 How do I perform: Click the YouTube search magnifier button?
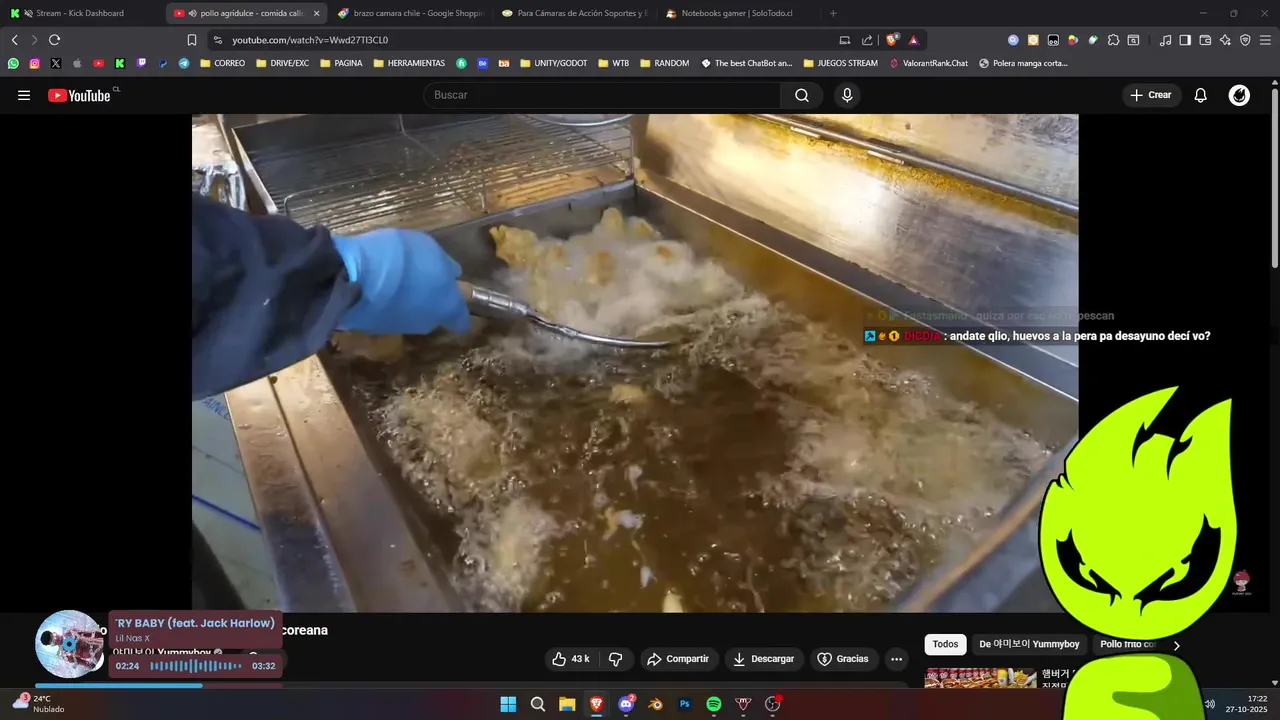[802, 95]
